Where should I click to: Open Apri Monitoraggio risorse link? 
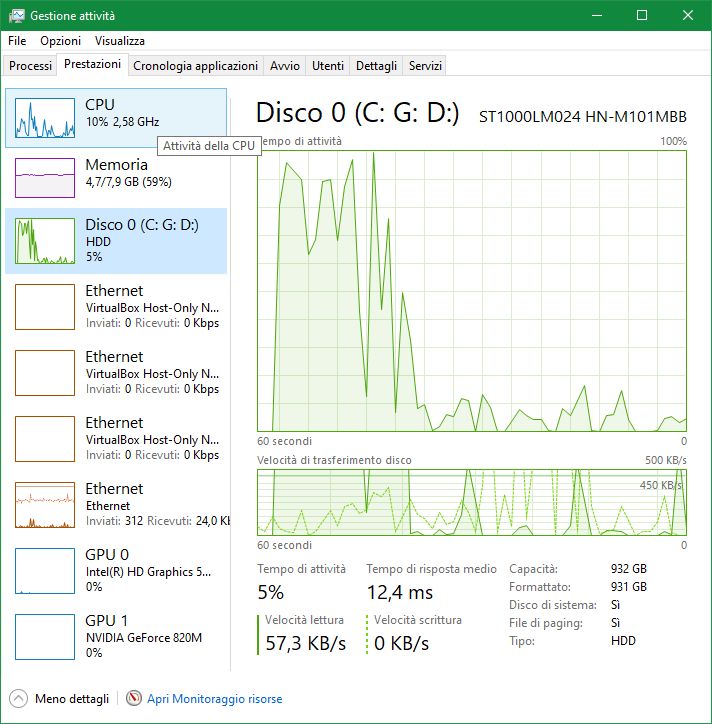click(x=215, y=699)
